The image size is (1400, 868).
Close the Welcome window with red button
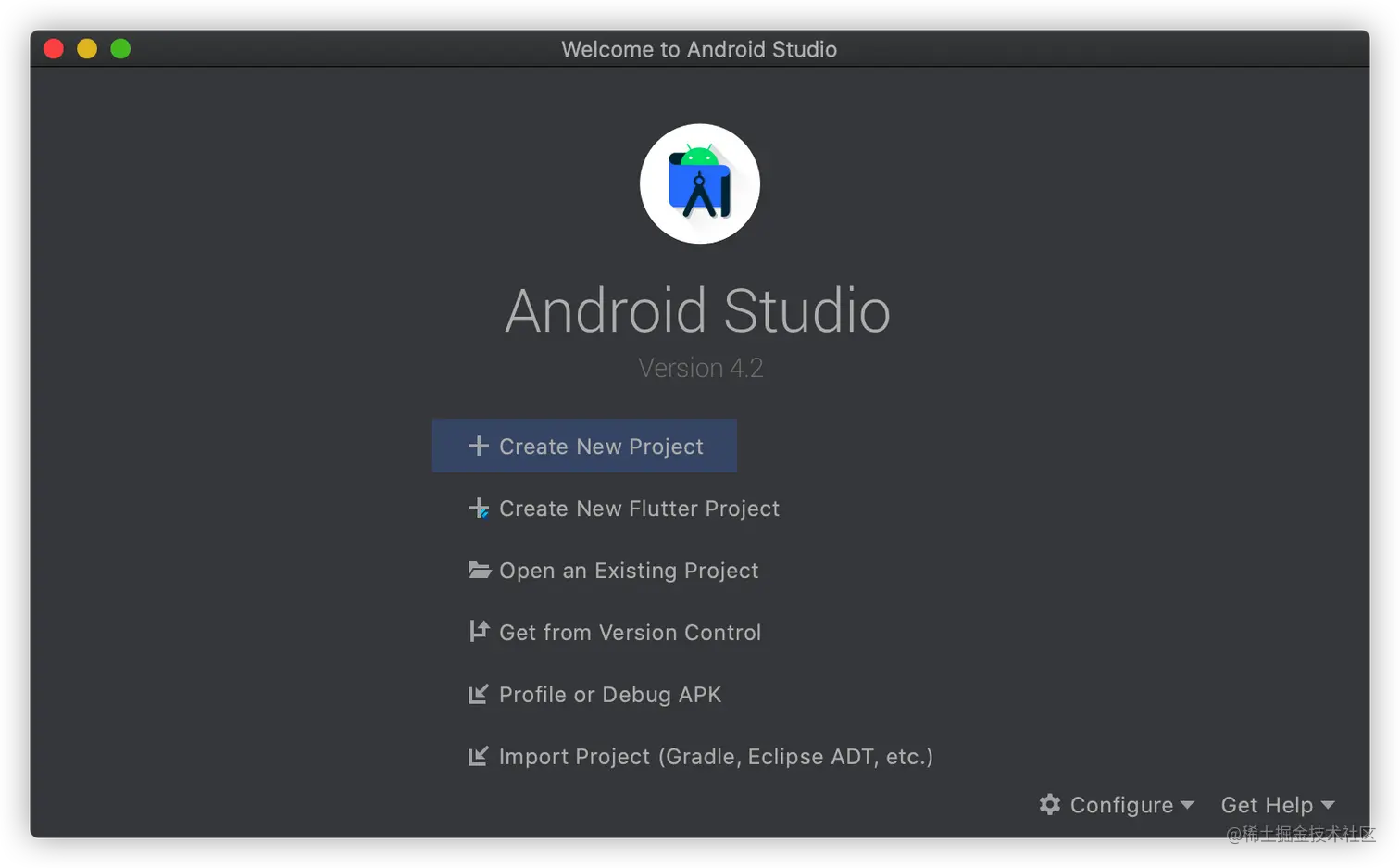[54, 49]
